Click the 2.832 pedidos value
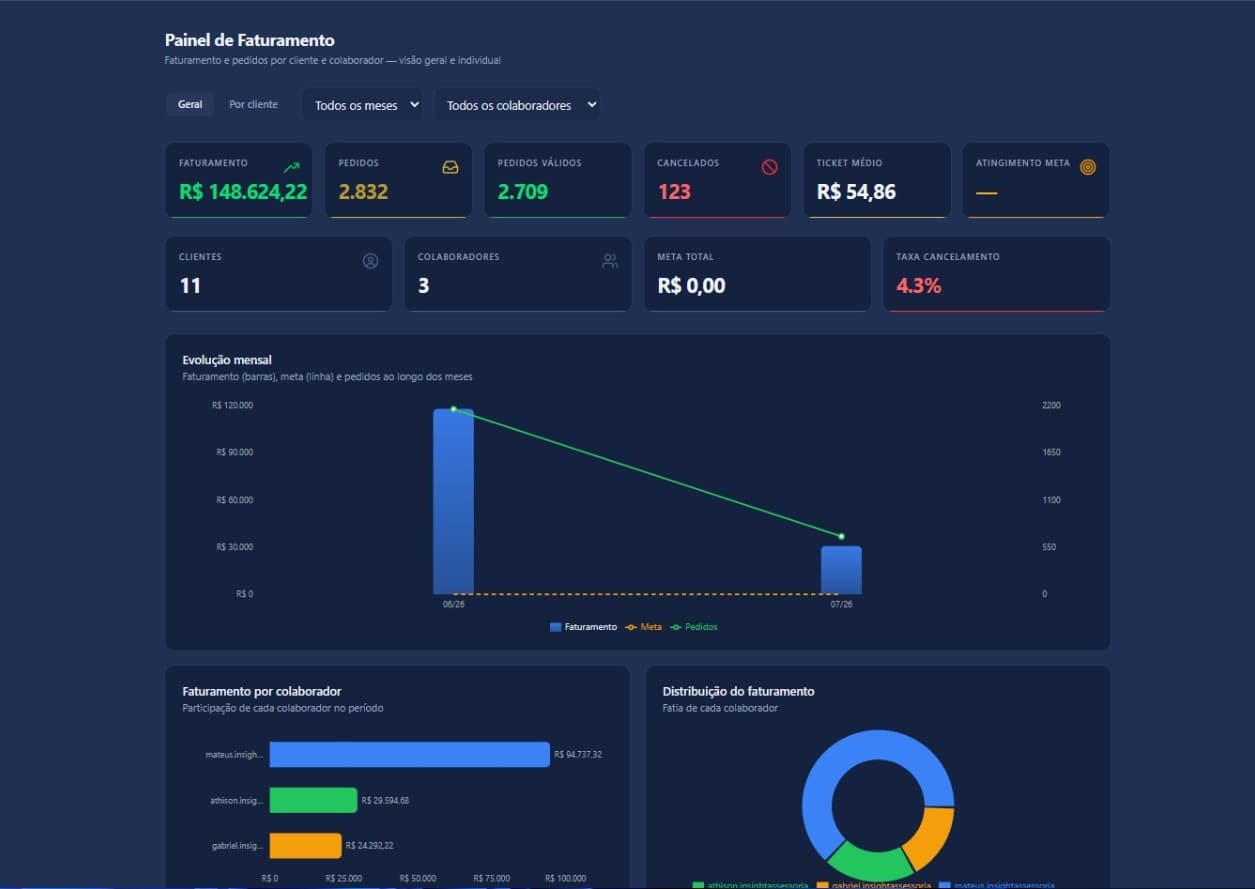This screenshot has width=1255, height=889. coord(363,192)
